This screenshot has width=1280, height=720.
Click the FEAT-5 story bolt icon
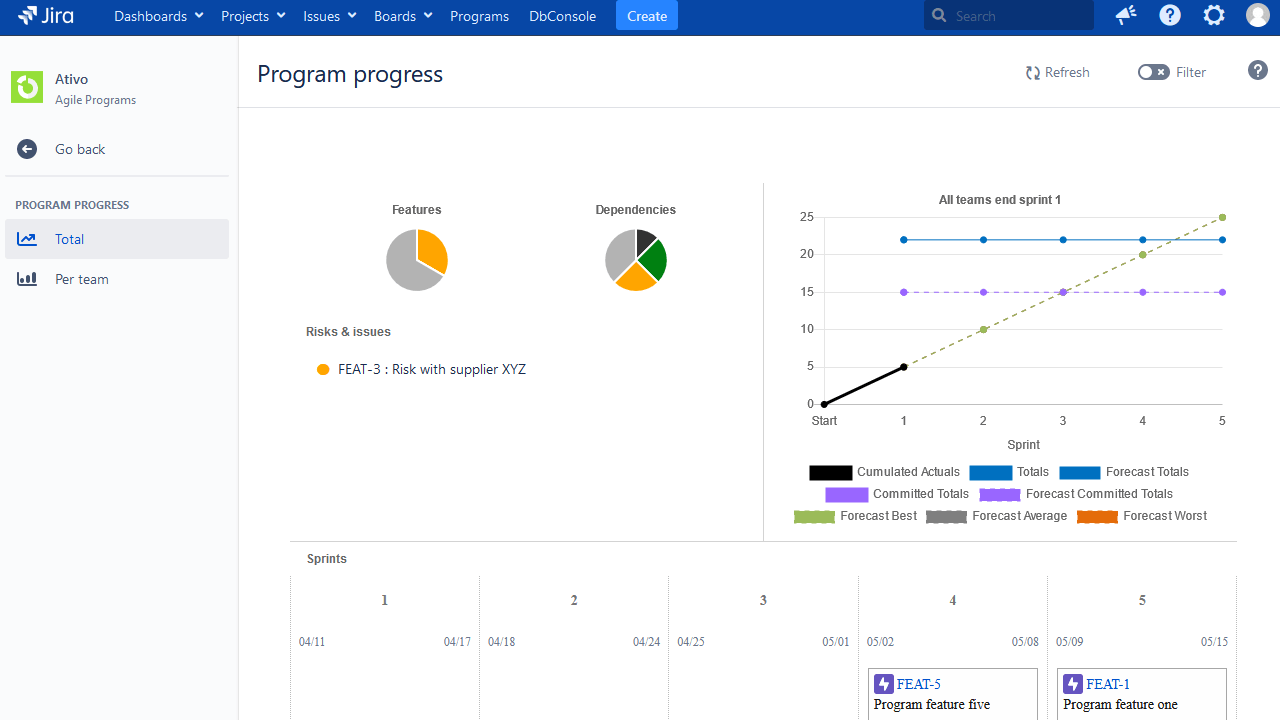tap(883, 684)
